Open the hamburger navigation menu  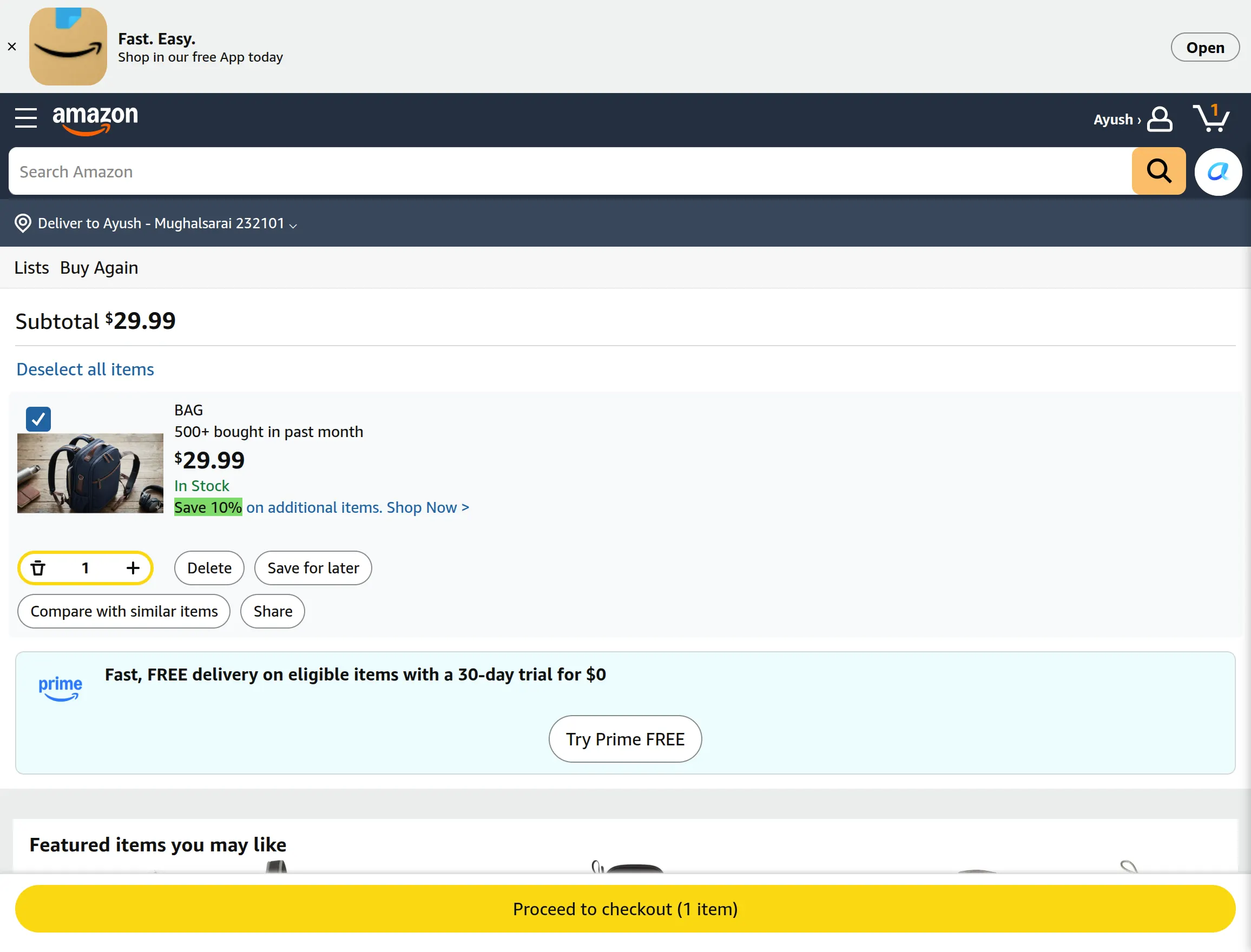click(25, 118)
